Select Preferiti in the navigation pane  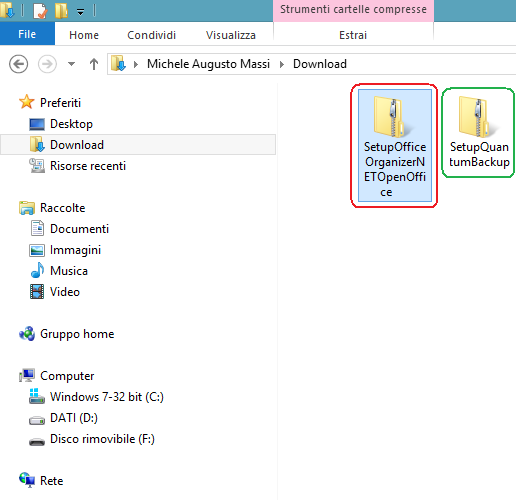click(x=60, y=103)
